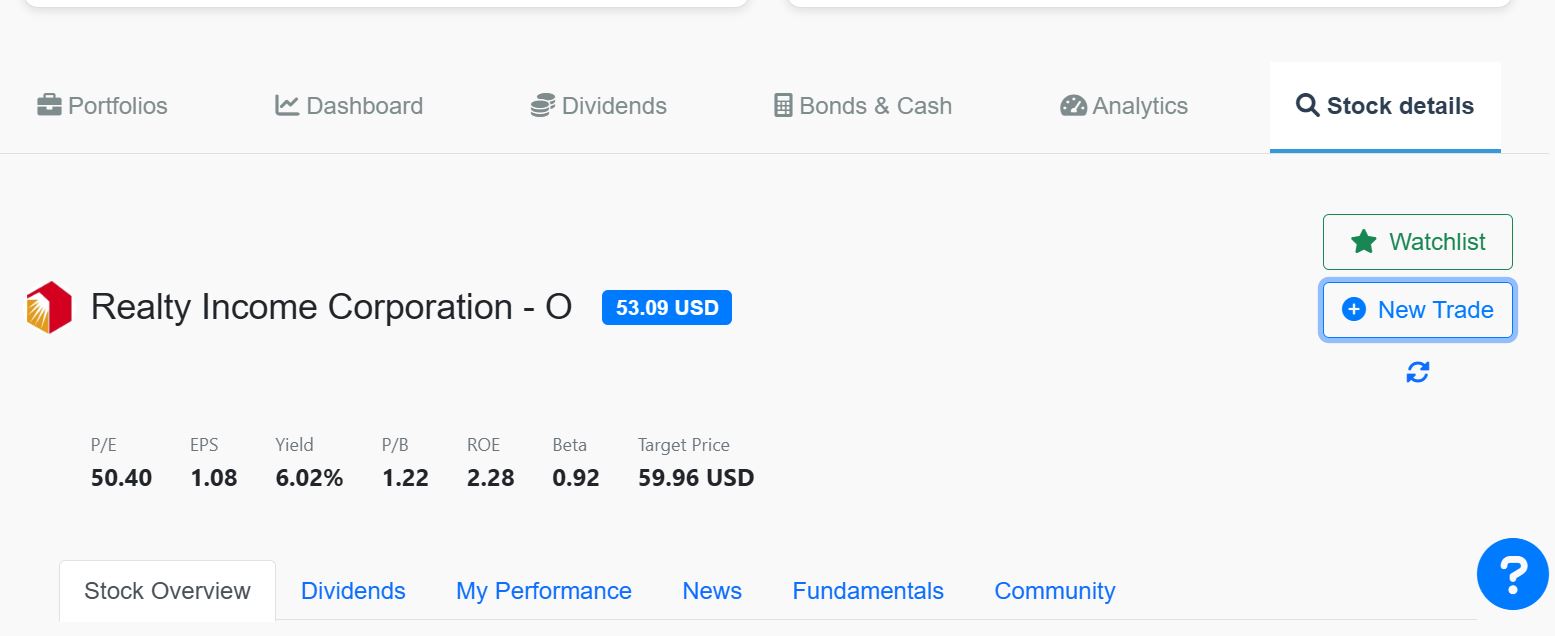
Task: Click the gauge icon beside Analytics
Action: tap(1073, 105)
